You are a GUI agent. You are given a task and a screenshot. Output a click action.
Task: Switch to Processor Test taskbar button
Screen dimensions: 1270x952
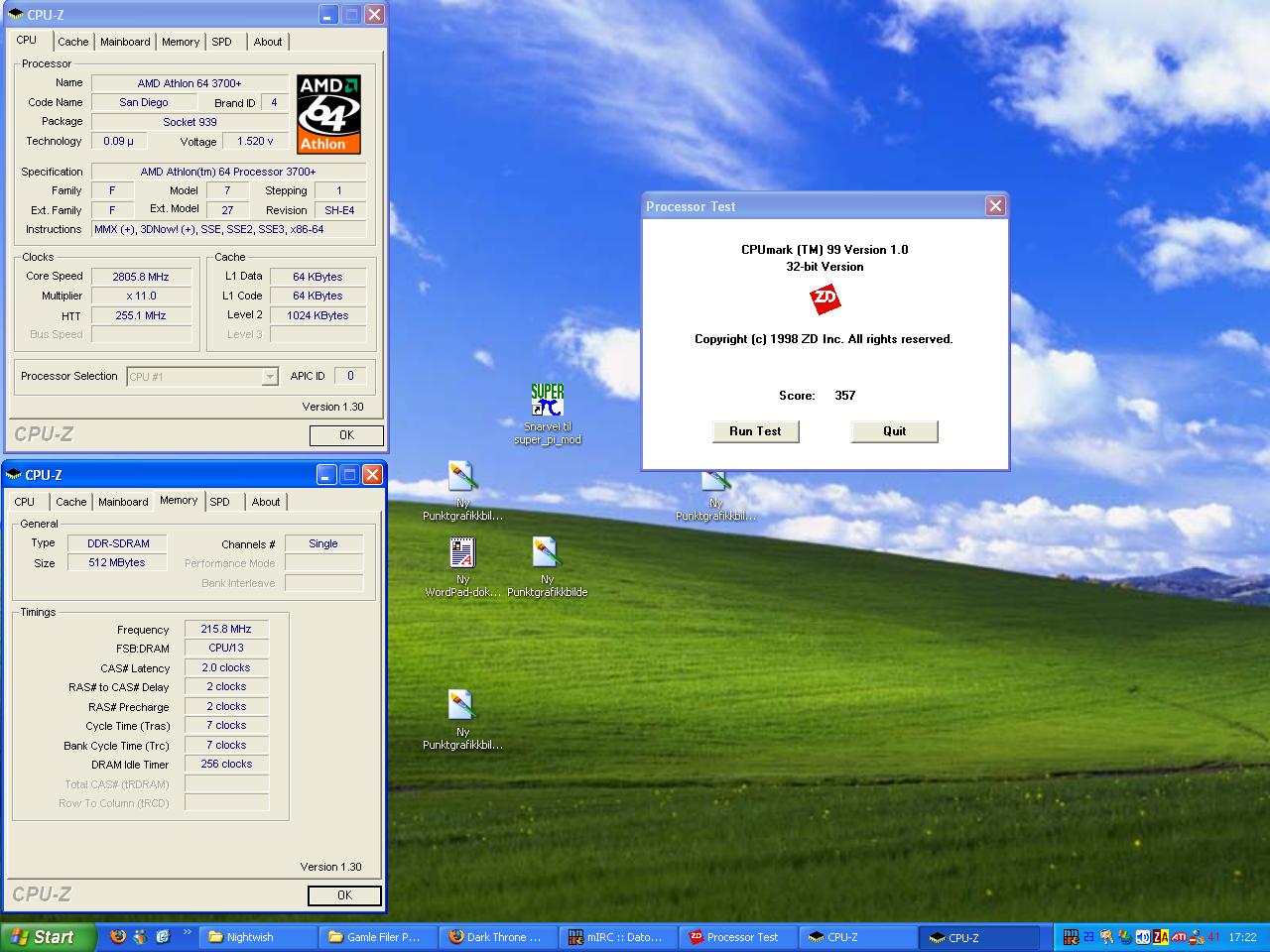coord(739,937)
